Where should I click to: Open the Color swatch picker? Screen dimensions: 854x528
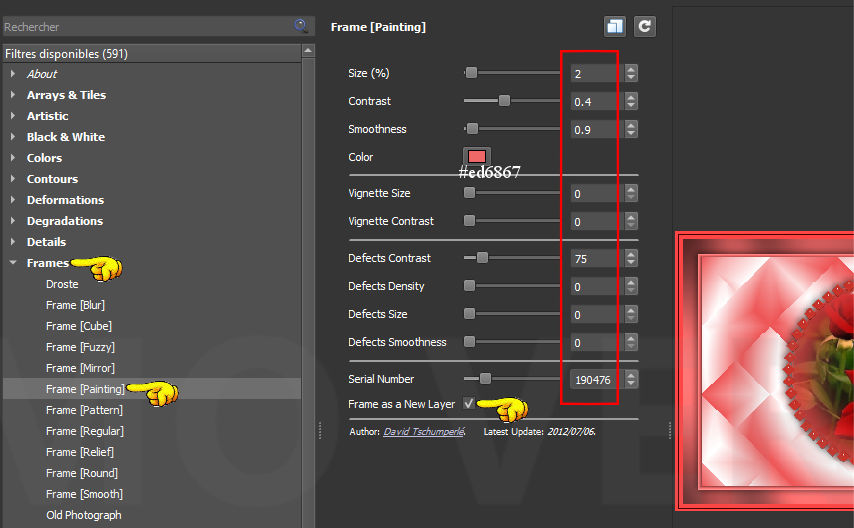pyautogui.click(x=477, y=156)
